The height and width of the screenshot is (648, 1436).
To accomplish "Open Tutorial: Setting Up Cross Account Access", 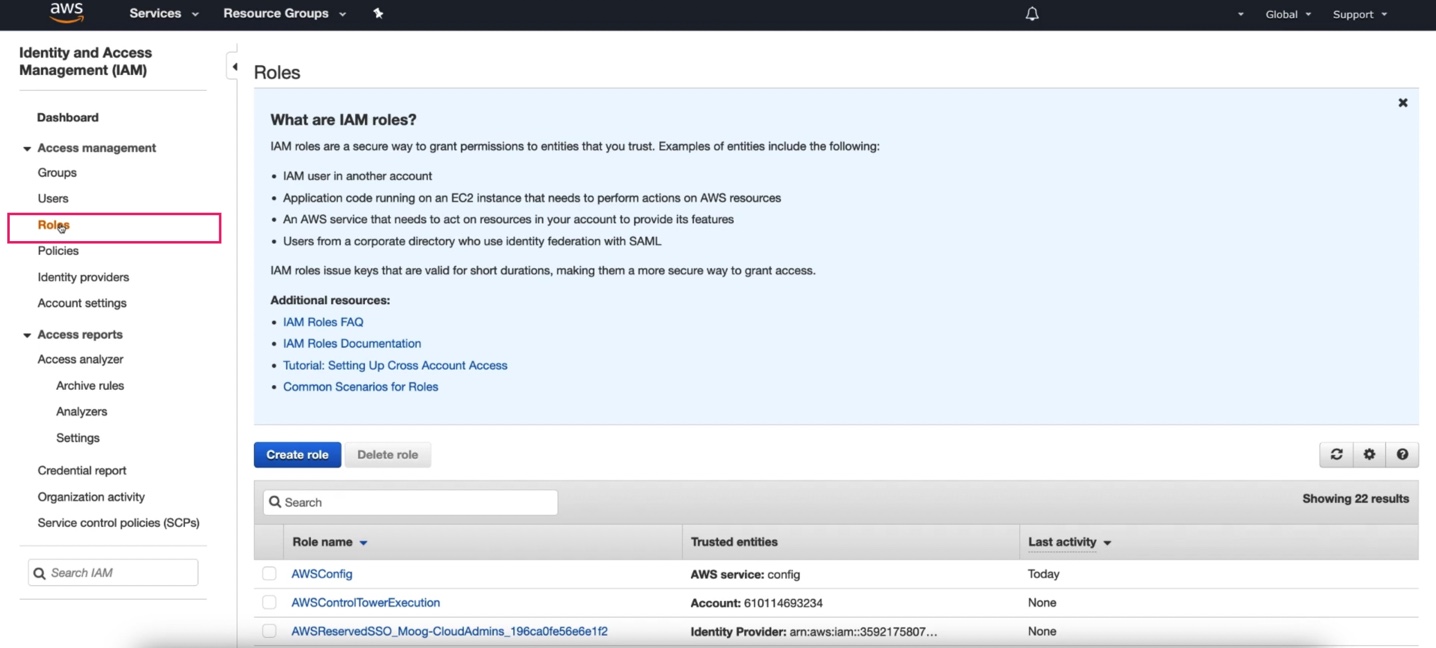I will pos(395,365).
